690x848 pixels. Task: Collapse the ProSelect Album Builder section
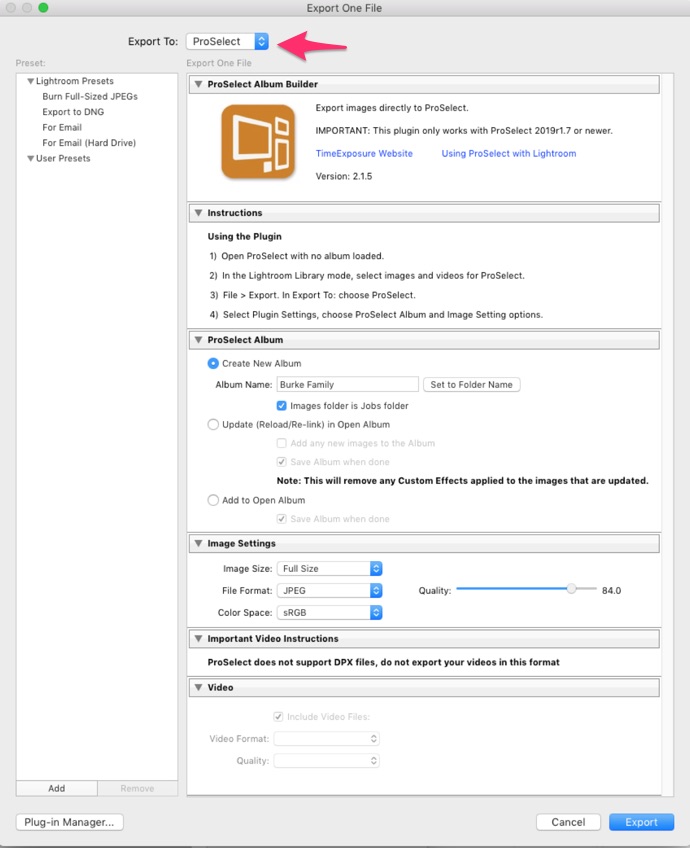pyautogui.click(x=197, y=85)
